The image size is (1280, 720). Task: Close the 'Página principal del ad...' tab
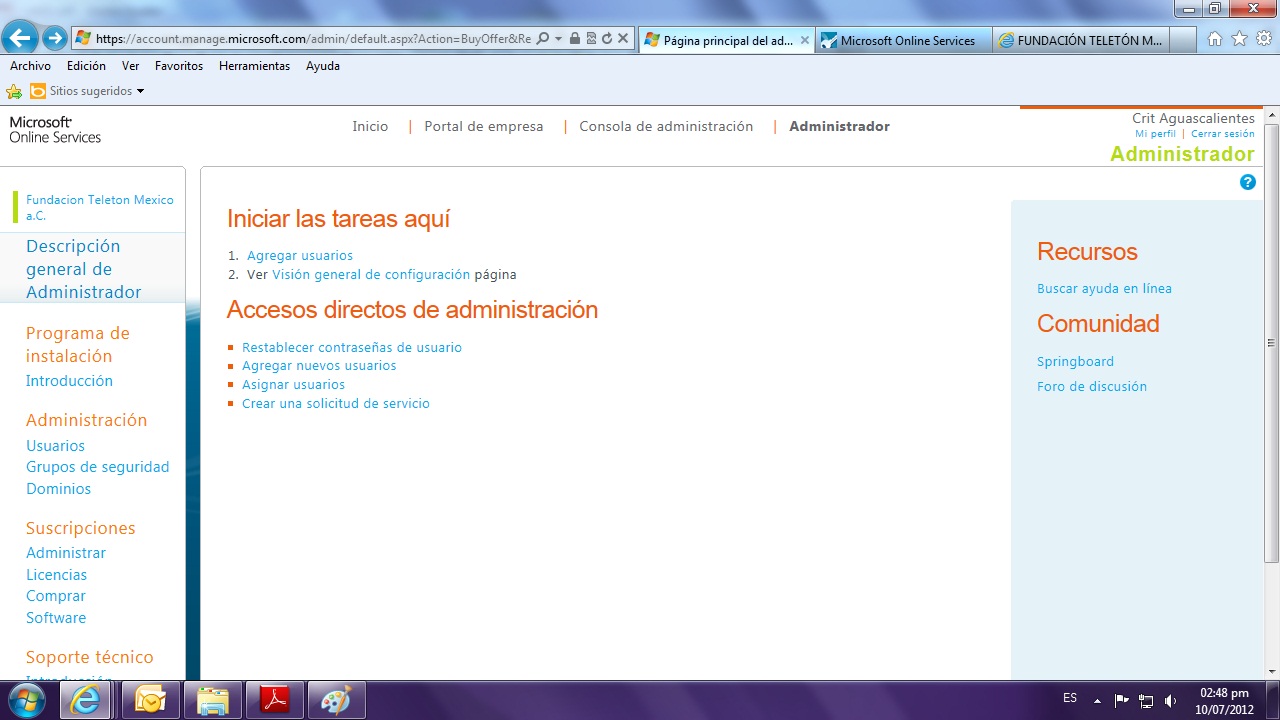(x=805, y=40)
